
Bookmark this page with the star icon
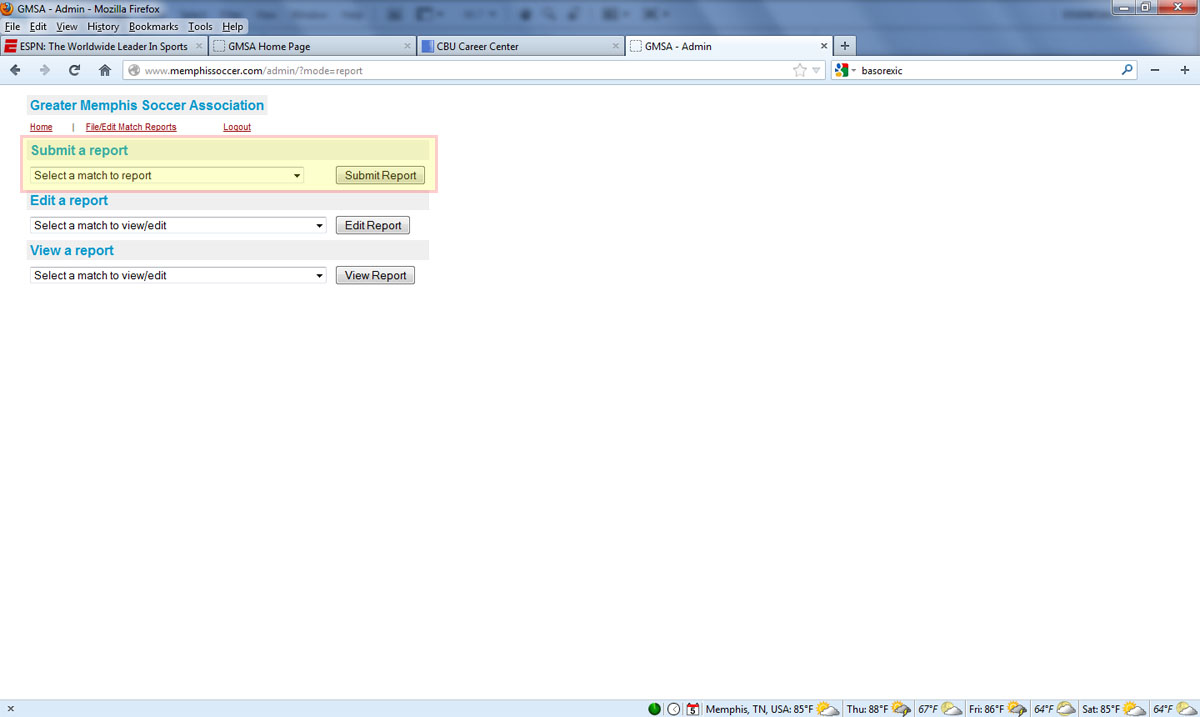point(799,70)
